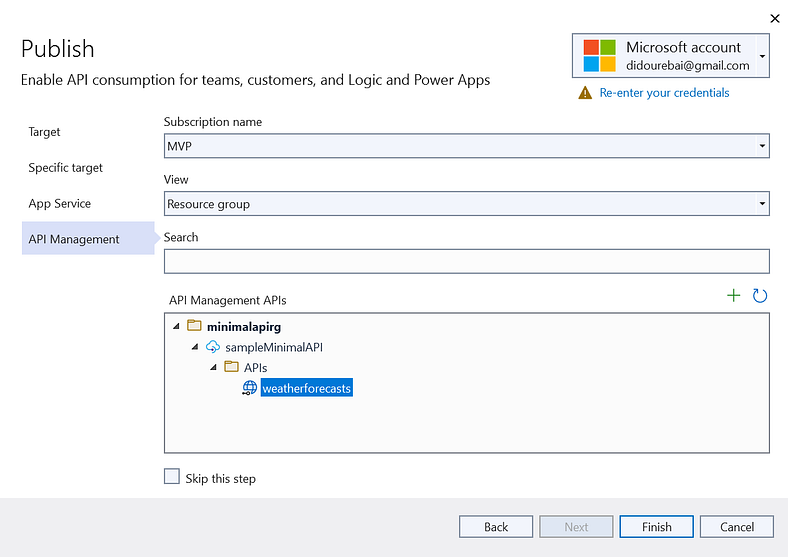Click the weatherforecasts globe icon

point(249,388)
